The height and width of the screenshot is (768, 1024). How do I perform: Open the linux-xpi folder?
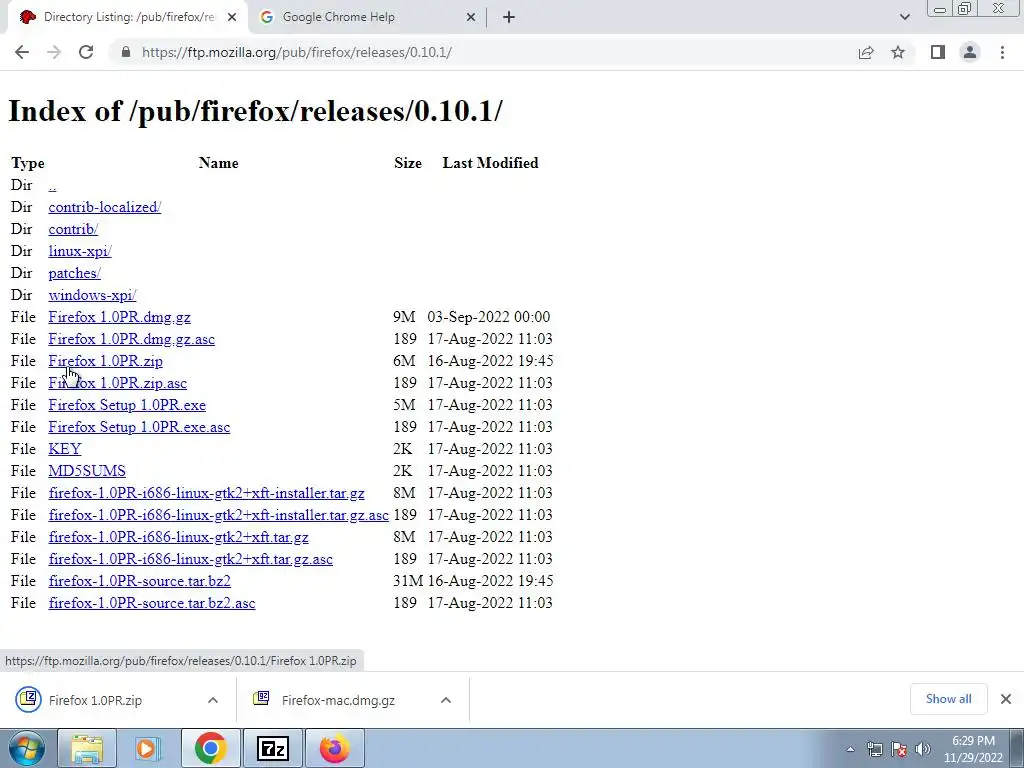click(80, 251)
